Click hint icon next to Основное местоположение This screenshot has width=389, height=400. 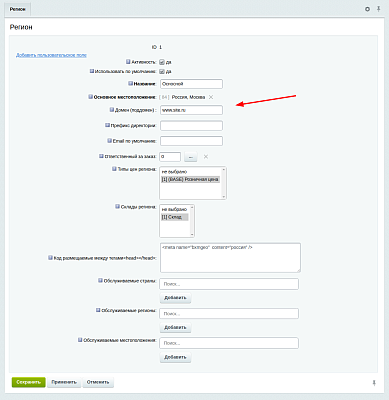[90, 97]
